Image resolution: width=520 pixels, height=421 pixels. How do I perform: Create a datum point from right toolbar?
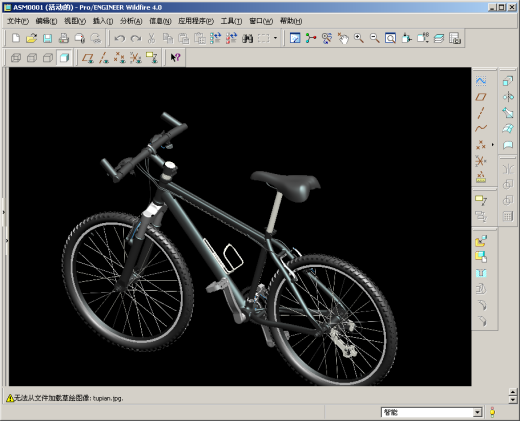coord(481,144)
